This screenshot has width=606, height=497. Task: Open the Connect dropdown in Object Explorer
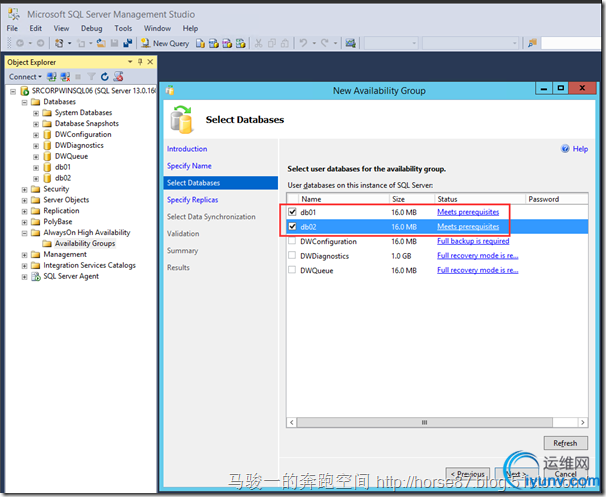click(25, 77)
